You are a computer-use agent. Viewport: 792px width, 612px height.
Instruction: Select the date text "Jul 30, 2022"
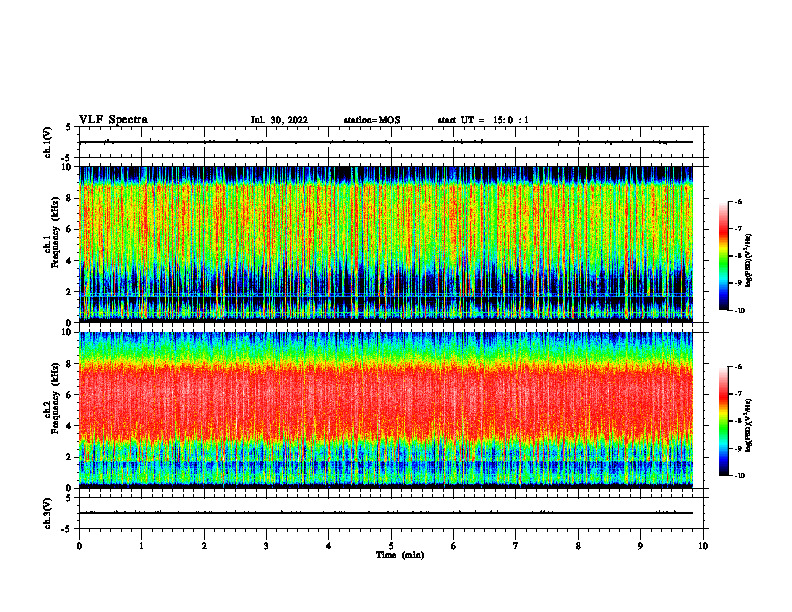coord(279,120)
